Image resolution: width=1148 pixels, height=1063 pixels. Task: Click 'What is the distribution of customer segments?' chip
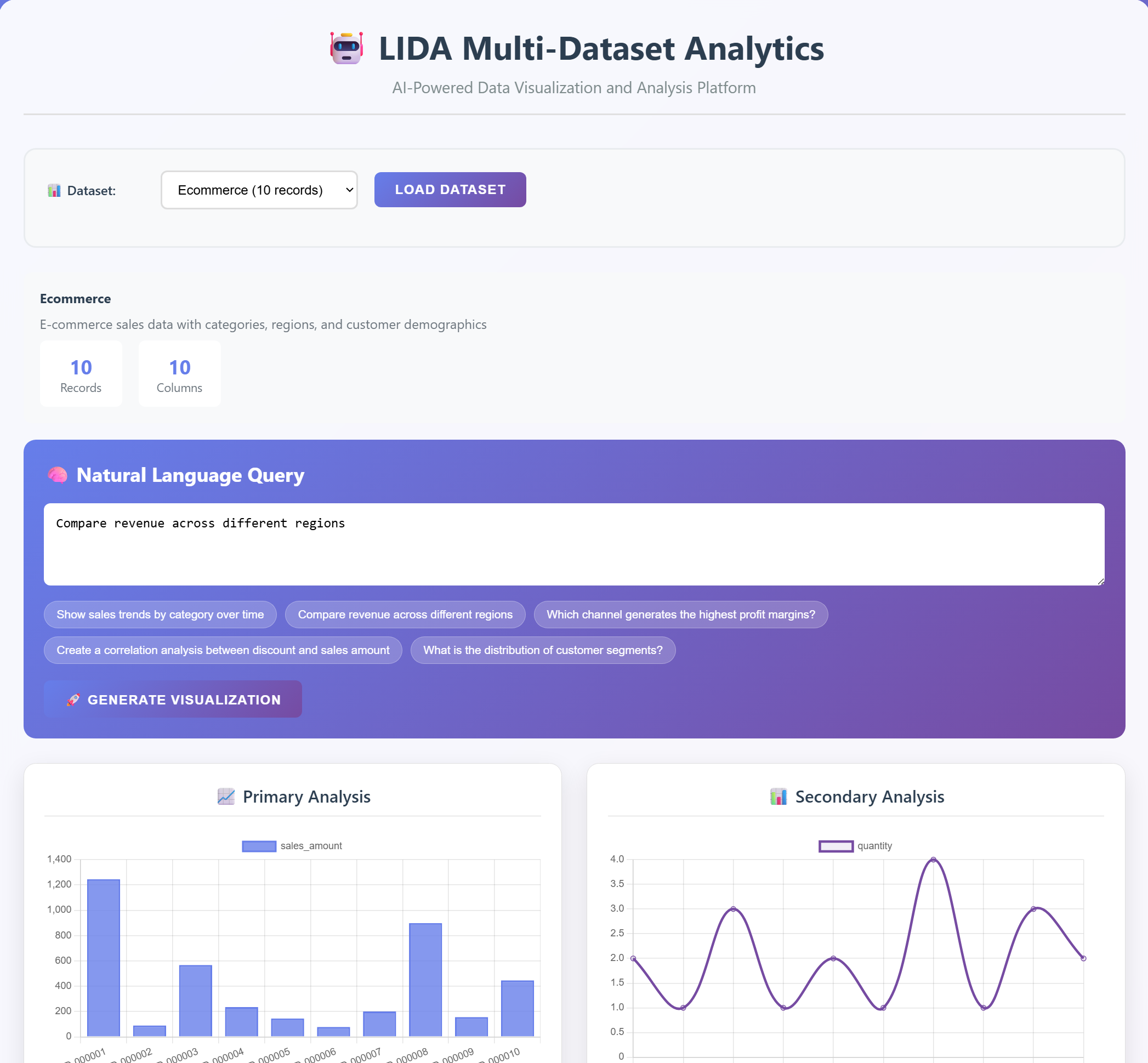542,650
